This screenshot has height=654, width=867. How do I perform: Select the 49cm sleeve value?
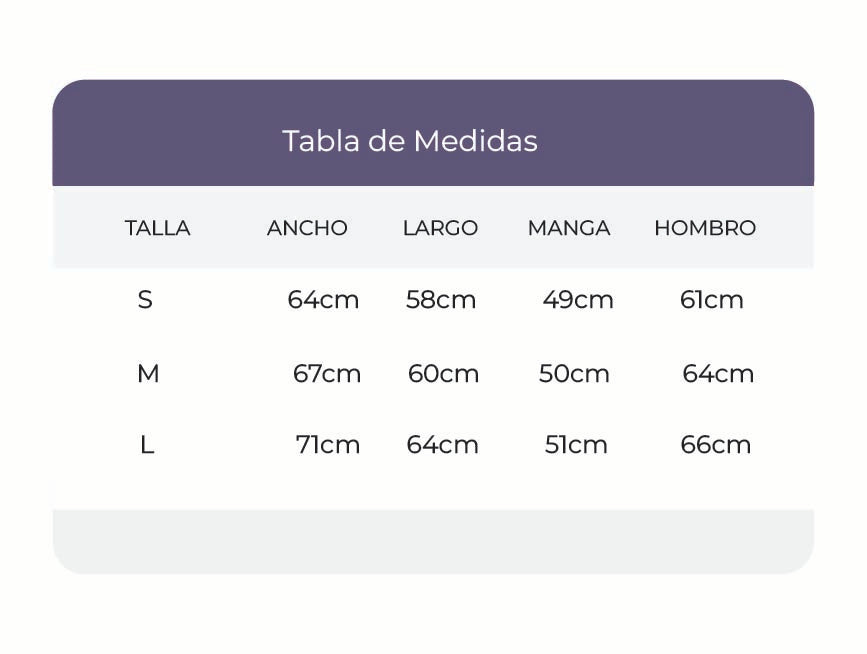[578, 300]
